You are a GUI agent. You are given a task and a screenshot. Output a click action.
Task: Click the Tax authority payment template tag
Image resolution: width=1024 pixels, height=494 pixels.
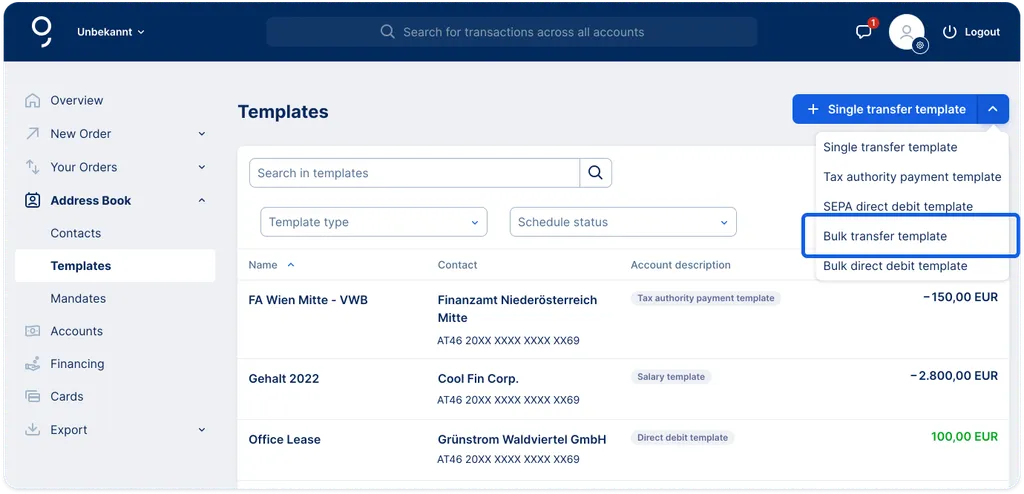coord(705,298)
